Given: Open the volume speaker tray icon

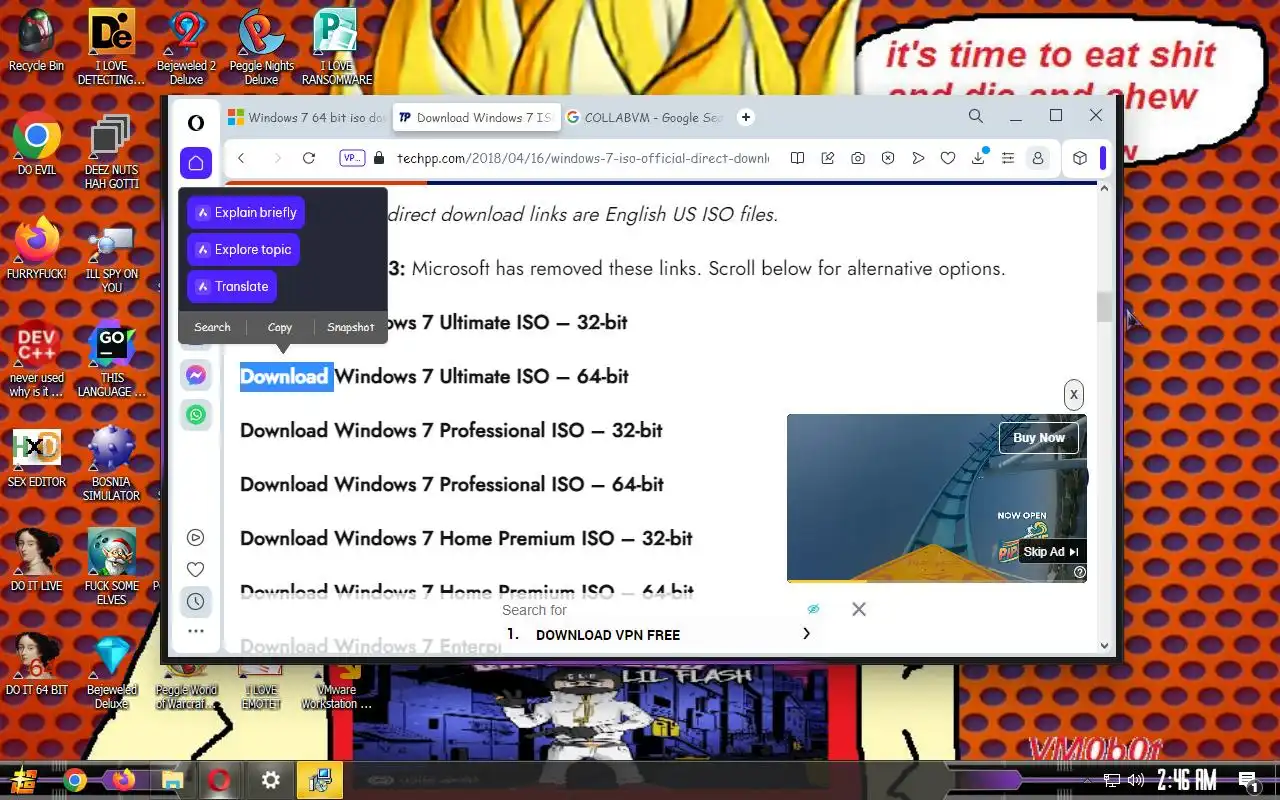Looking at the screenshot, I should [1135, 780].
